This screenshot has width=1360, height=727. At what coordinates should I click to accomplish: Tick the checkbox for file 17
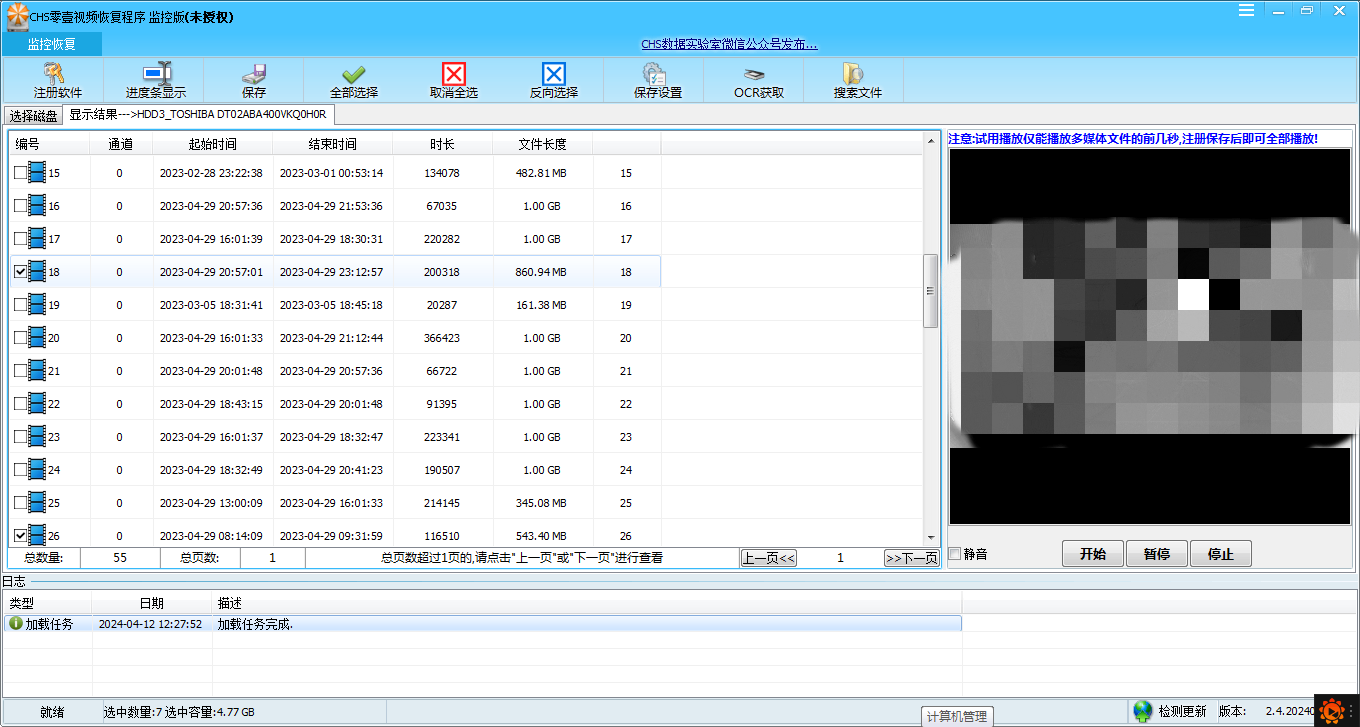pyautogui.click(x=20, y=239)
